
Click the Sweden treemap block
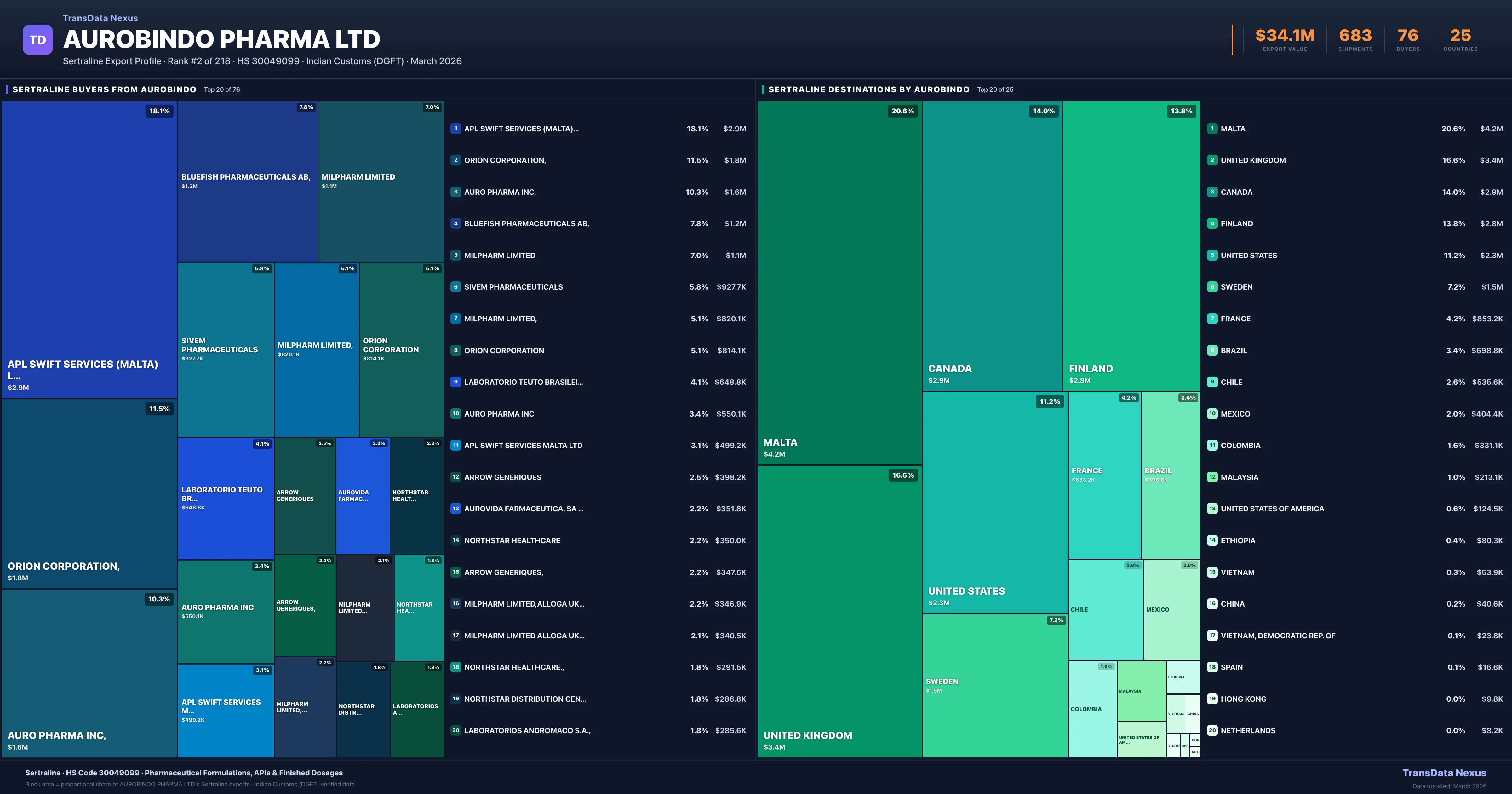(x=994, y=686)
